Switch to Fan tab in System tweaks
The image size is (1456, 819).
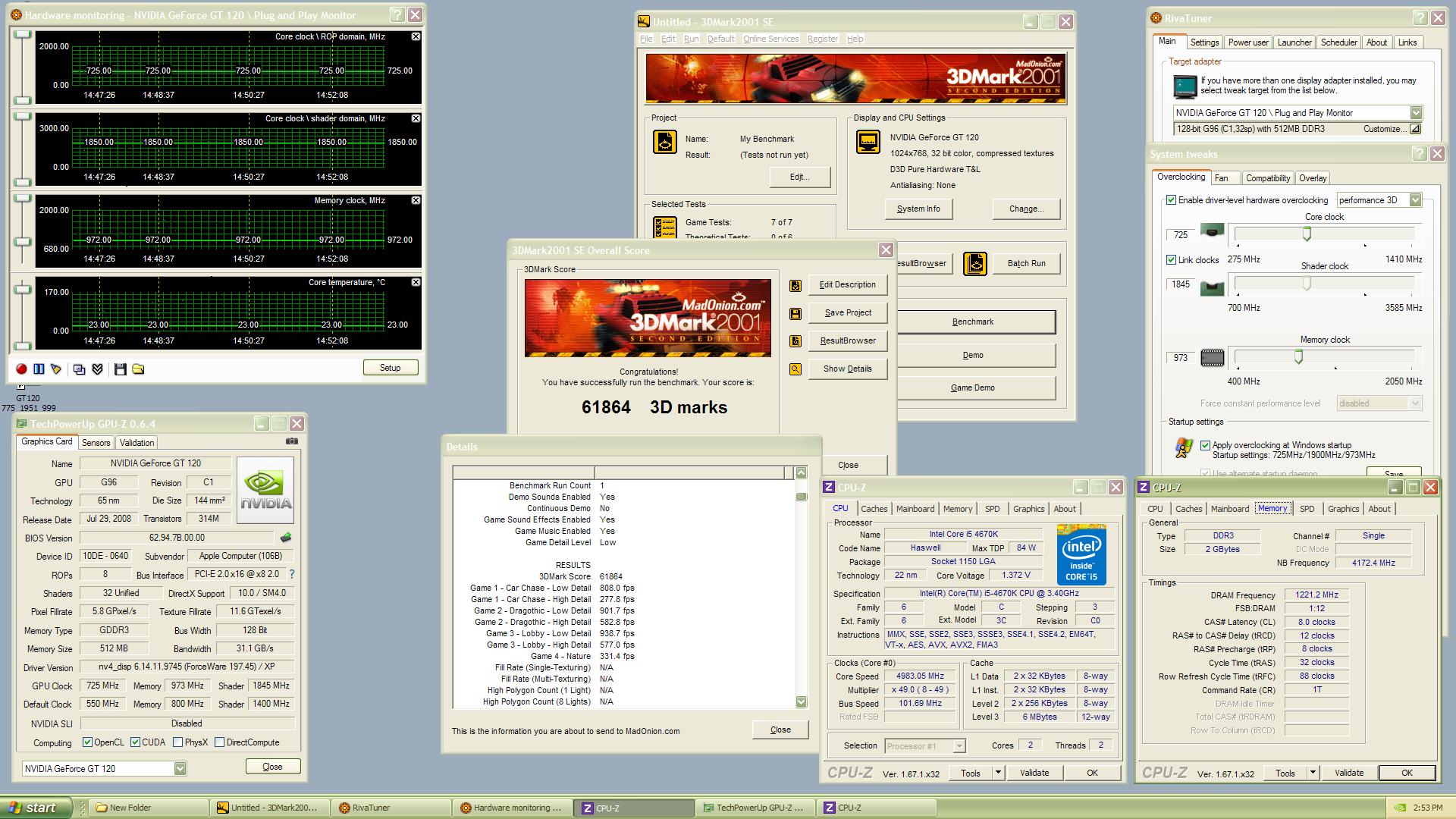[1221, 178]
